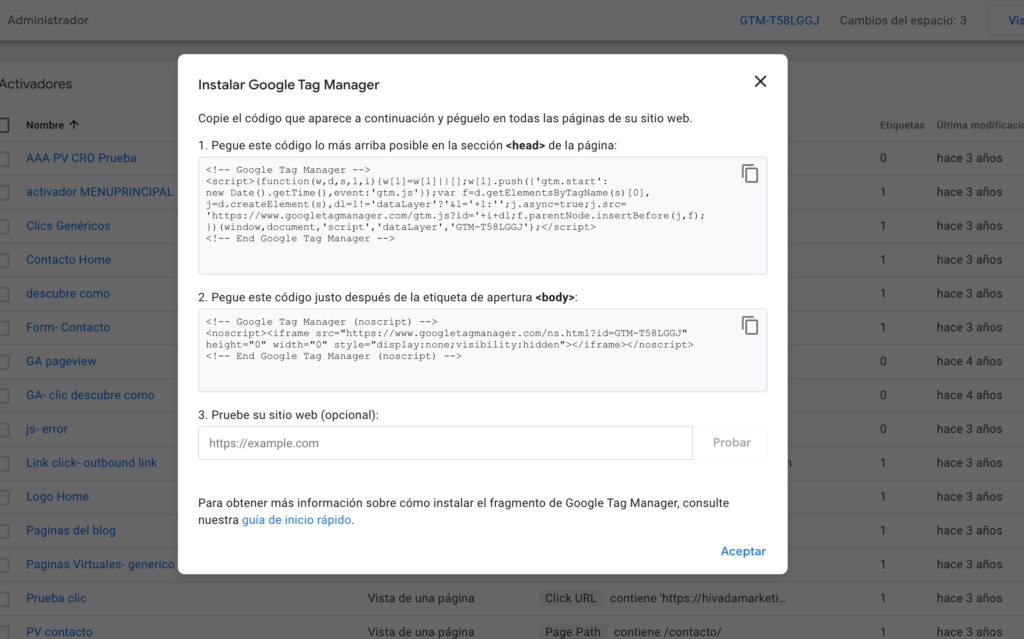Open the Clics Genéricos trigger
The image size is (1024, 639).
68,225
